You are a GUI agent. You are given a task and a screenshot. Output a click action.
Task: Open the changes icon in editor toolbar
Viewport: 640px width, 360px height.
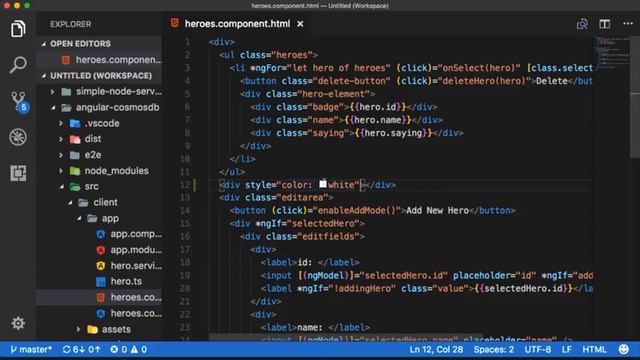(582, 24)
